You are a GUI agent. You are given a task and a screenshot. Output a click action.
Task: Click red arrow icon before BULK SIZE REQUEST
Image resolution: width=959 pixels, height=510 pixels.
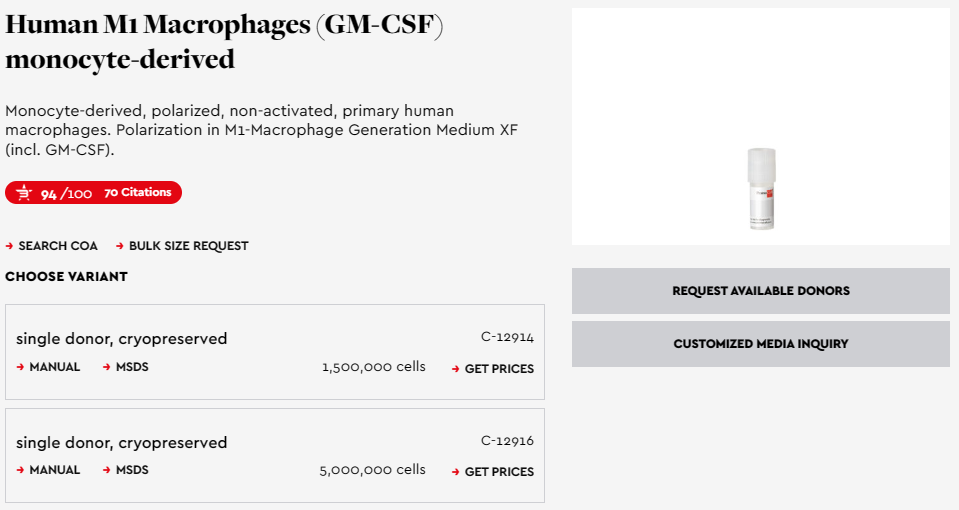[120, 246]
